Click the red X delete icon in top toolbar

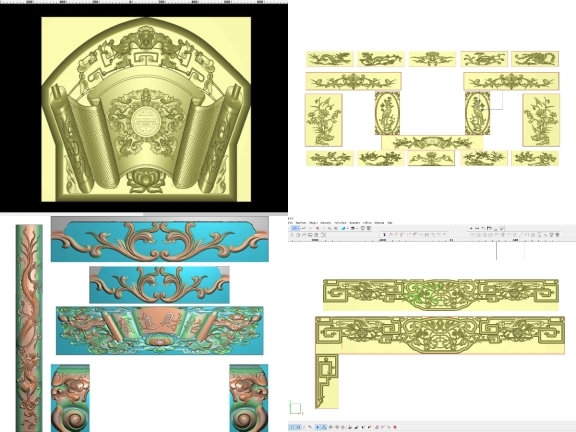[x=318, y=228]
